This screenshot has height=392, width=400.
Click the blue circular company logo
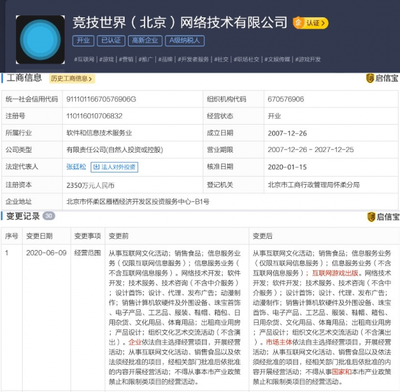click(40, 40)
